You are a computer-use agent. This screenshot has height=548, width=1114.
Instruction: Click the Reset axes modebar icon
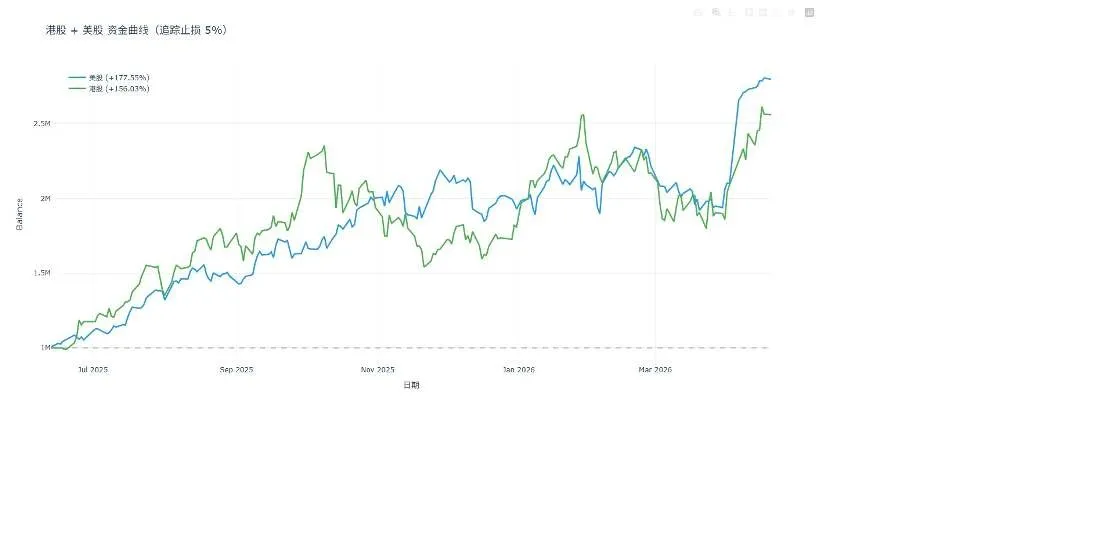click(791, 12)
